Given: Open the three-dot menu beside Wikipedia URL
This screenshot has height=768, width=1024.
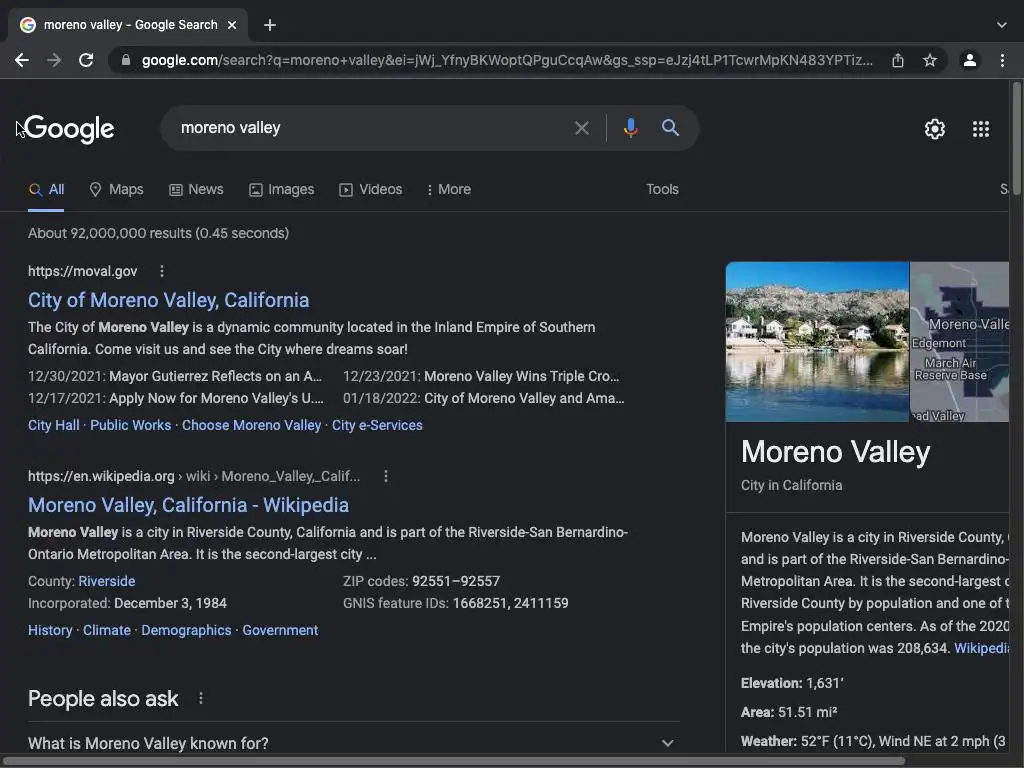Looking at the screenshot, I should 386,476.
